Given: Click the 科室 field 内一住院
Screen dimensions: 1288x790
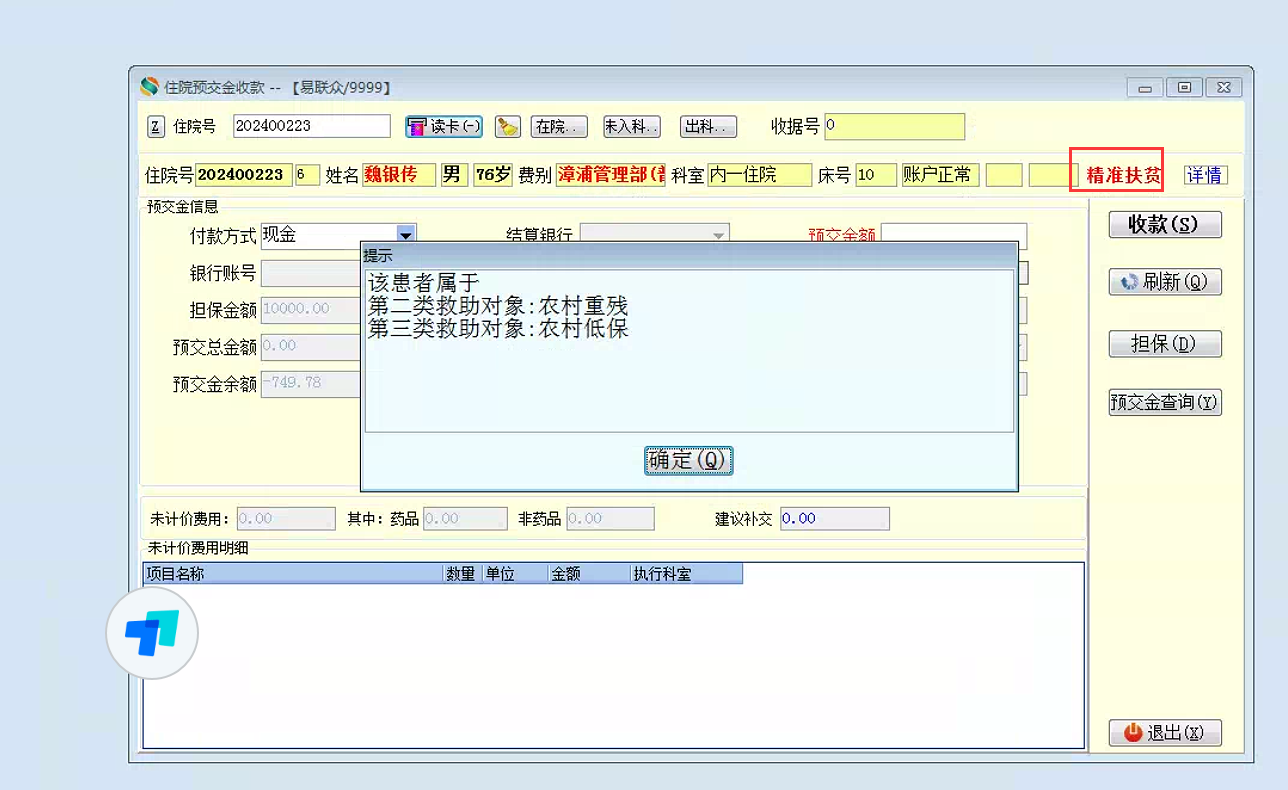Looking at the screenshot, I should click(759, 175).
